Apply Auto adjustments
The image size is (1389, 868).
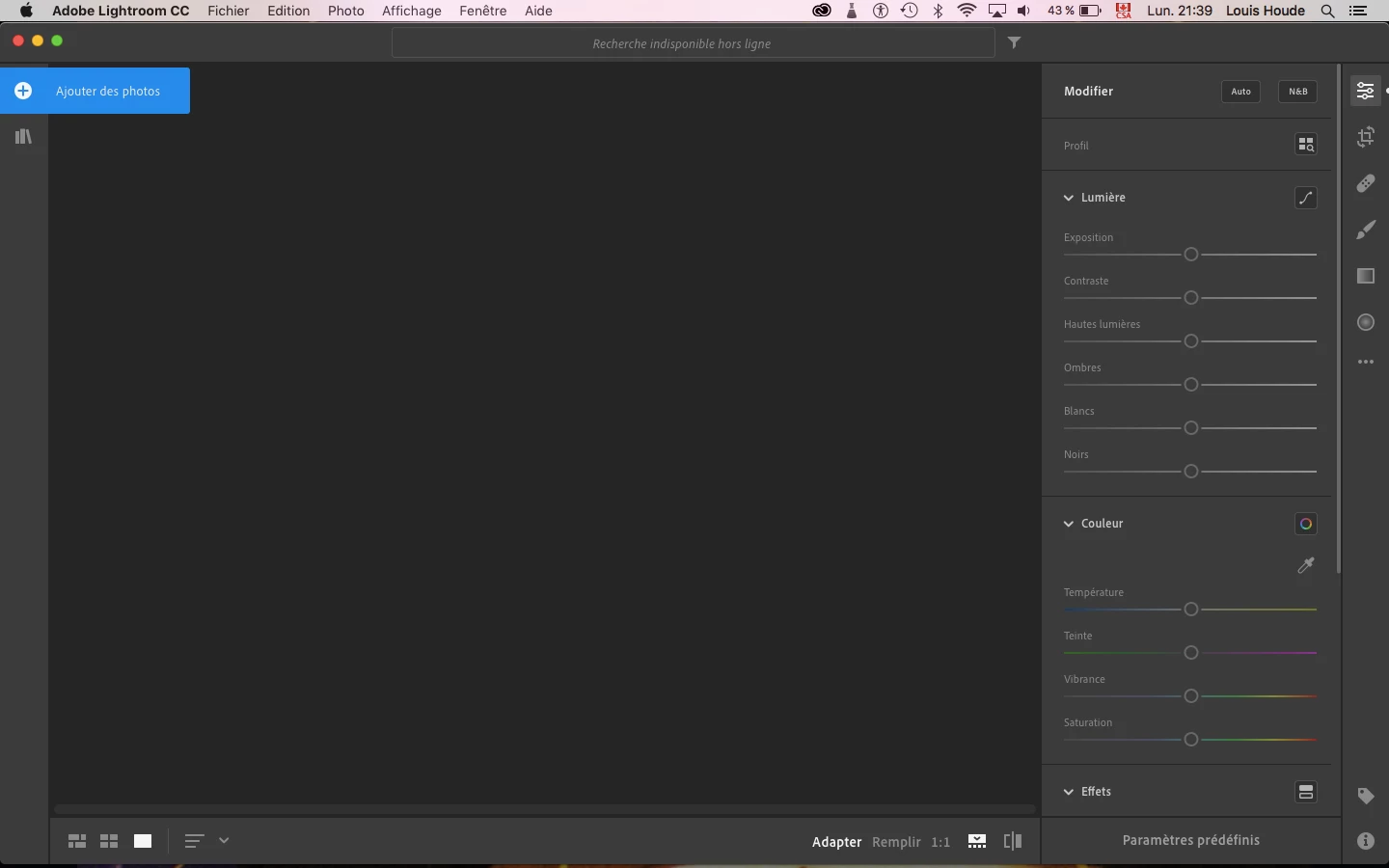coord(1241,92)
